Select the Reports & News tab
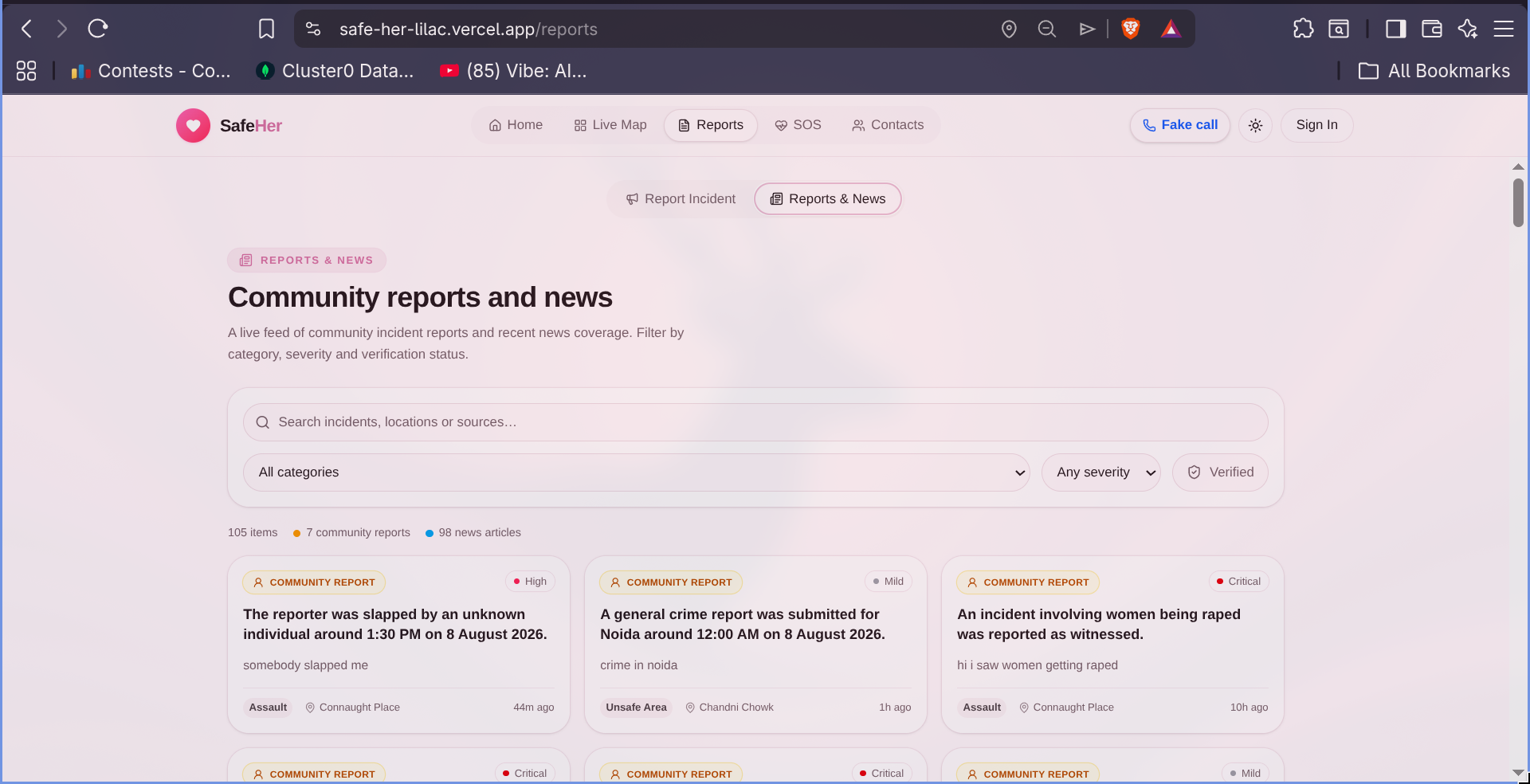This screenshot has height=784, width=1530. pyautogui.click(x=828, y=199)
